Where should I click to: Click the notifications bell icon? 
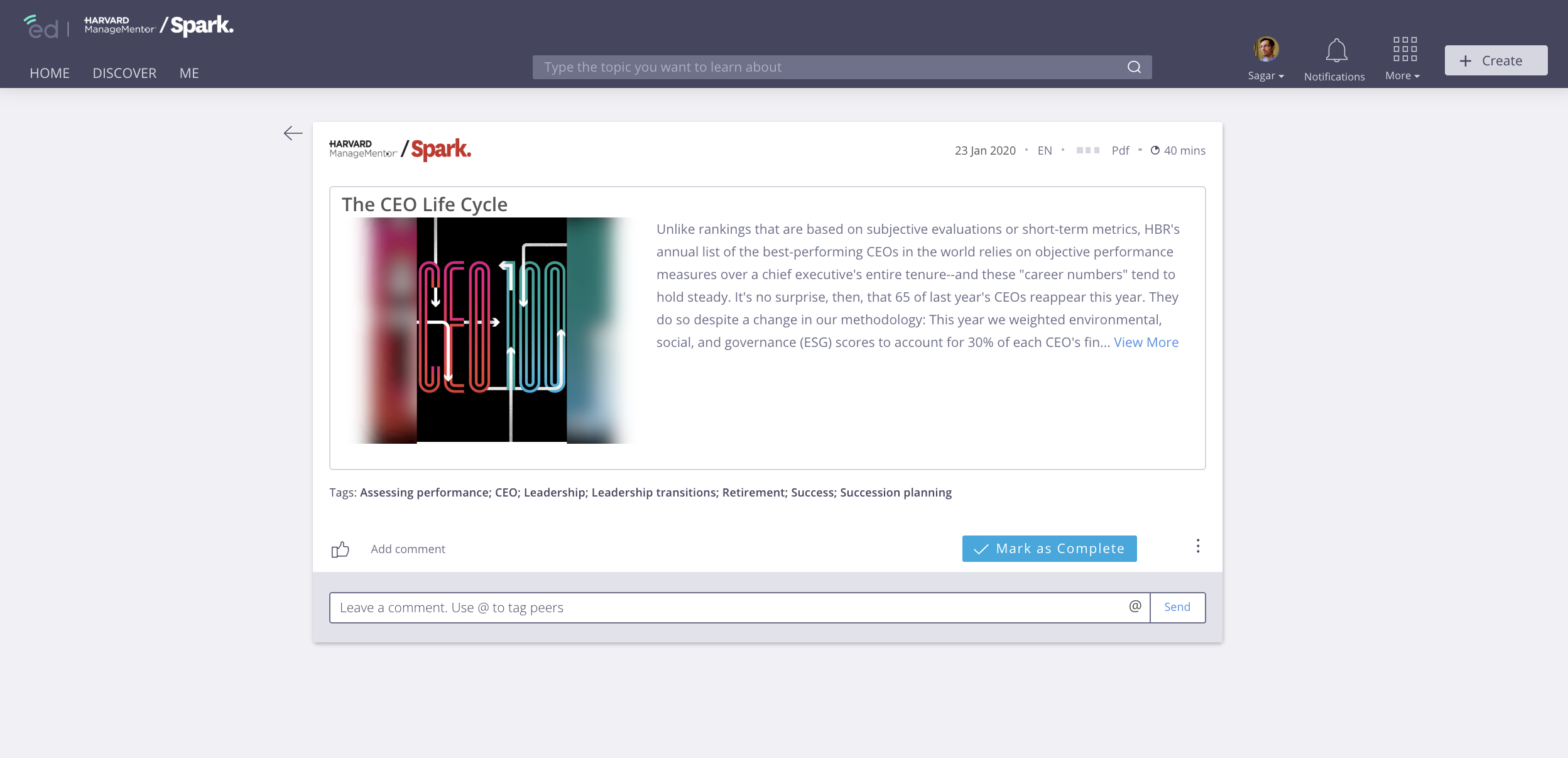coord(1336,51)
